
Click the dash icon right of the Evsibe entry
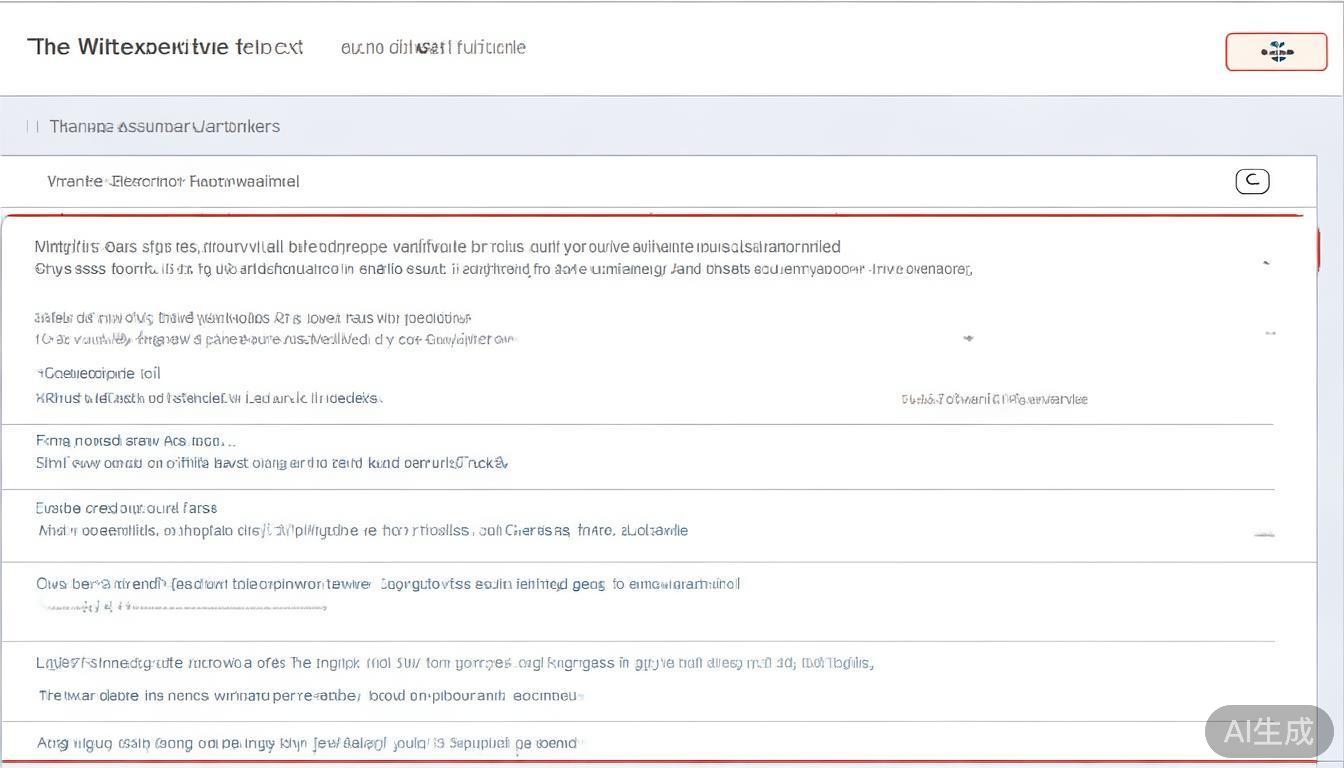[1264, 535]
